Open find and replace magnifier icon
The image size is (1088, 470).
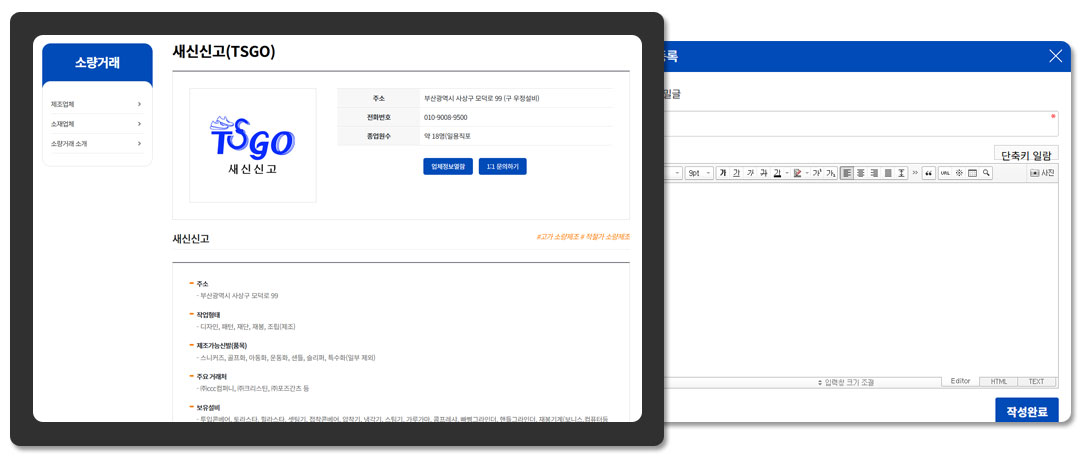click(985, 173)
